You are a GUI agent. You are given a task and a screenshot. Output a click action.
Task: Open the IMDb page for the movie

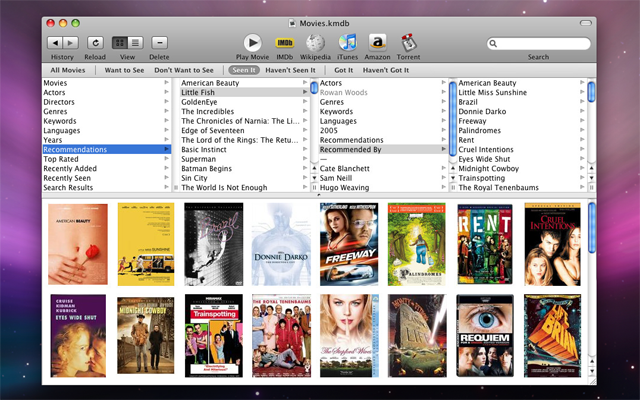[x=285, y=42]
